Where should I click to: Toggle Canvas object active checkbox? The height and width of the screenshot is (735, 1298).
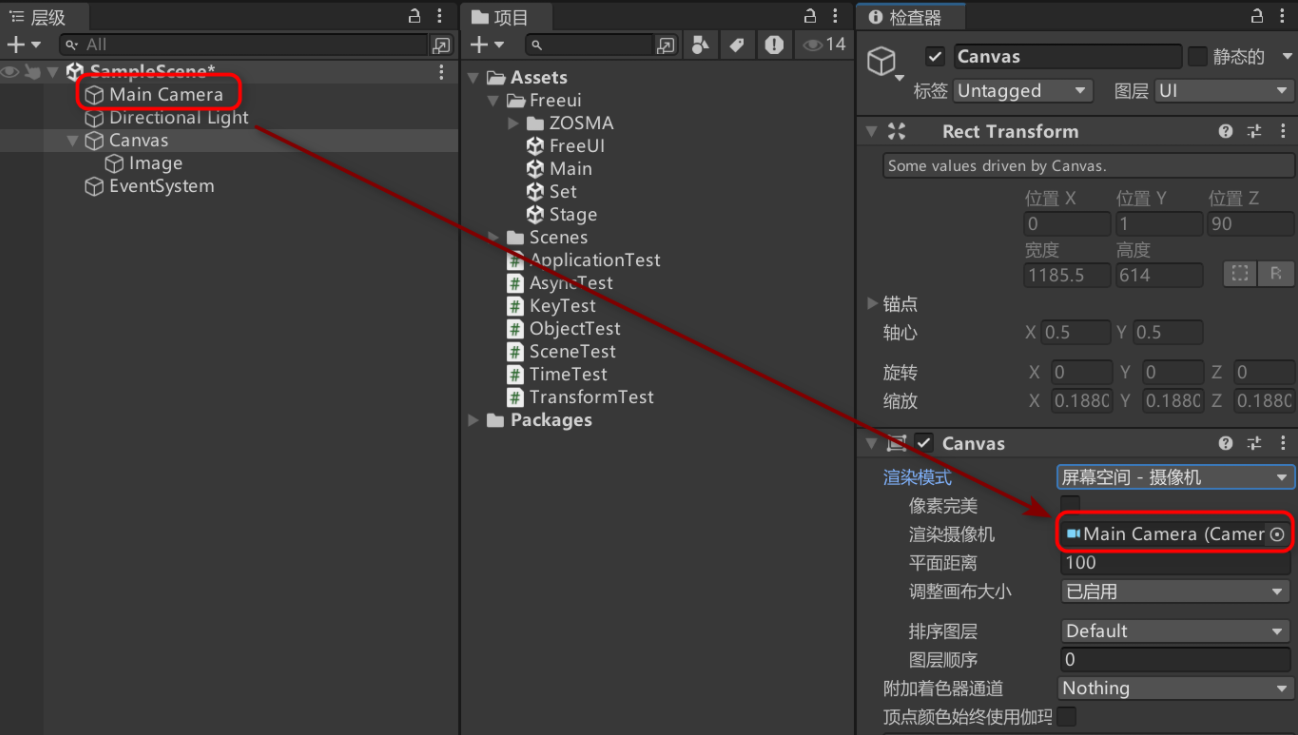tap(935, 57)
